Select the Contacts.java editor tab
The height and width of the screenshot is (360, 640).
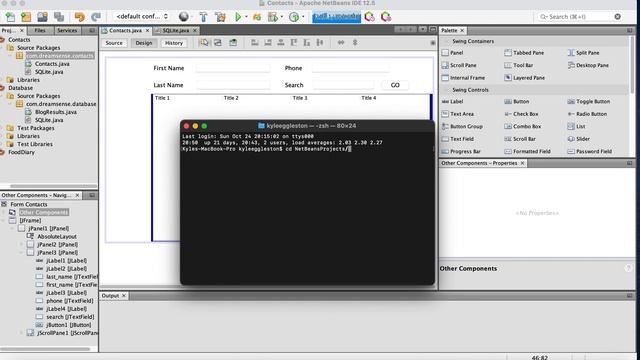(x=125, y=31)
